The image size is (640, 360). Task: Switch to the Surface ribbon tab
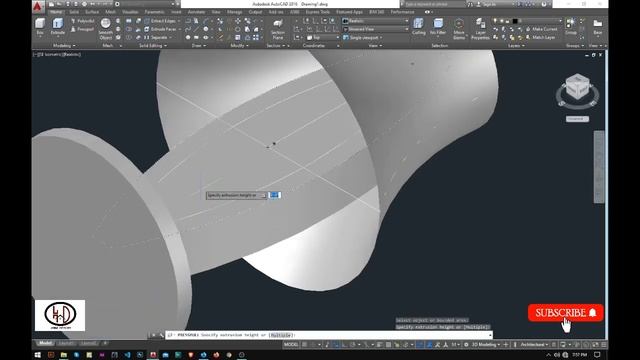(92, 12)
